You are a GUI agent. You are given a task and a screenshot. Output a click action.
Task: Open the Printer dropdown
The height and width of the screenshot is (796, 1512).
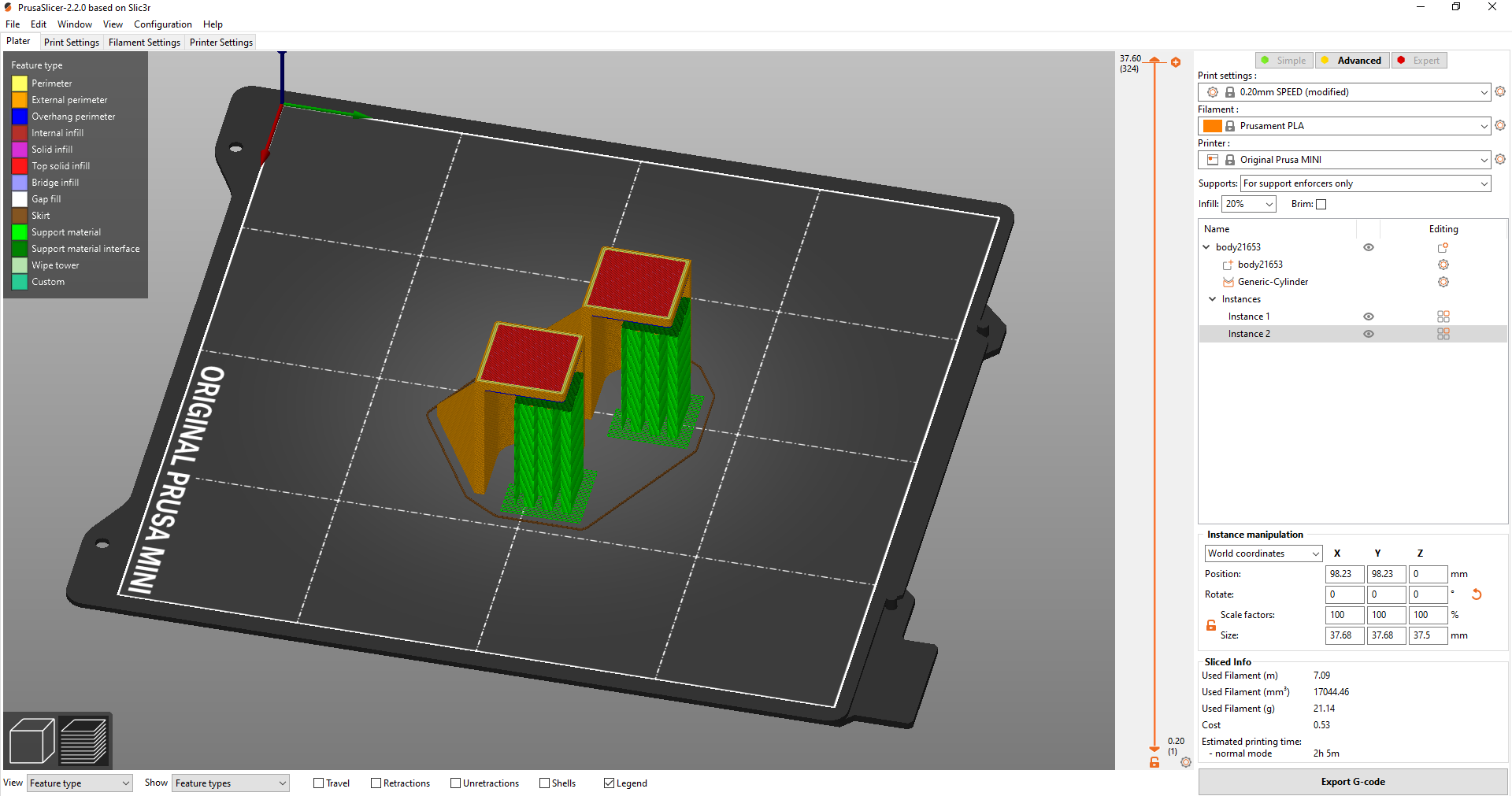pos(1344,160)
